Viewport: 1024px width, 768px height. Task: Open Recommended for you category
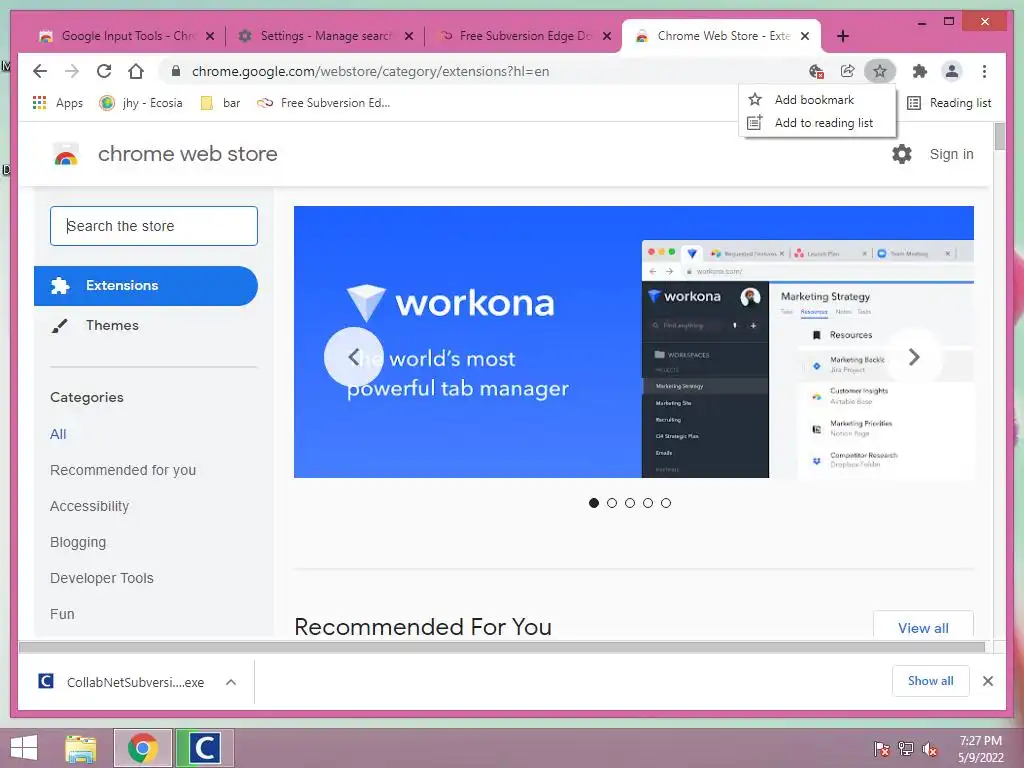click(123, 470)
